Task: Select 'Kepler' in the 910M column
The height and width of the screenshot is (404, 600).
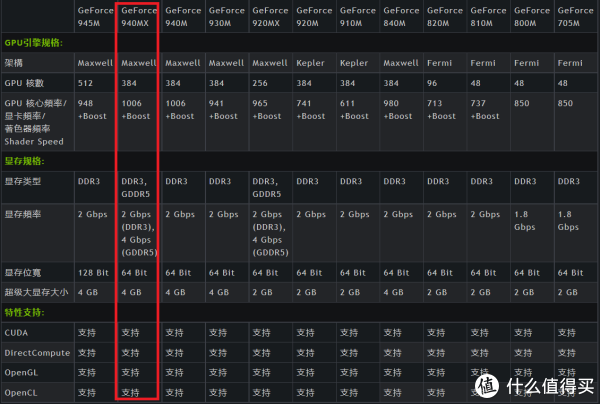Action: tap(354, 63)
